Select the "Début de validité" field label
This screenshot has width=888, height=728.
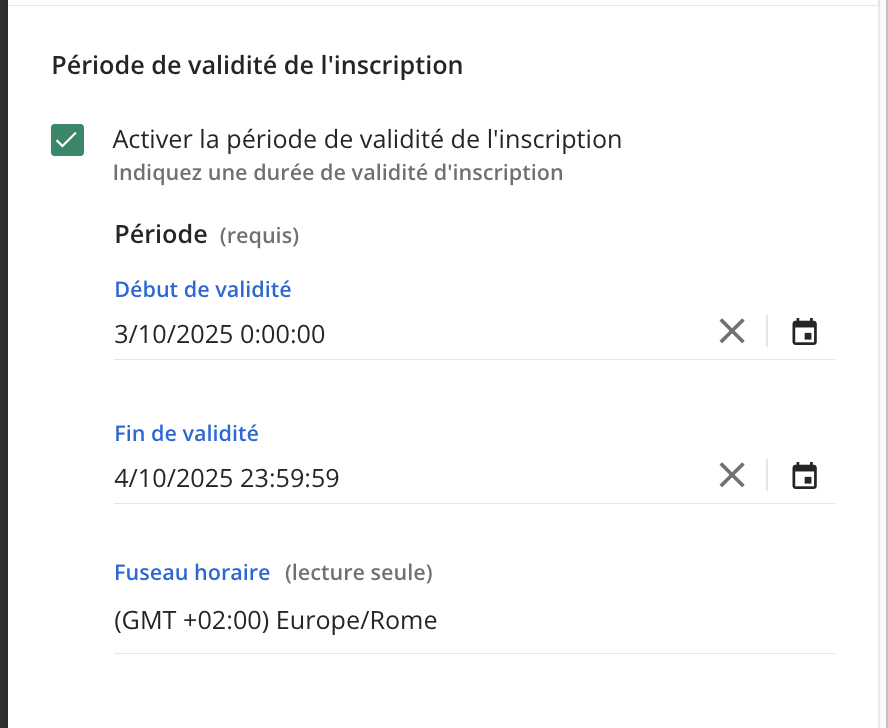pyautogui.click(x=203, y=290)
